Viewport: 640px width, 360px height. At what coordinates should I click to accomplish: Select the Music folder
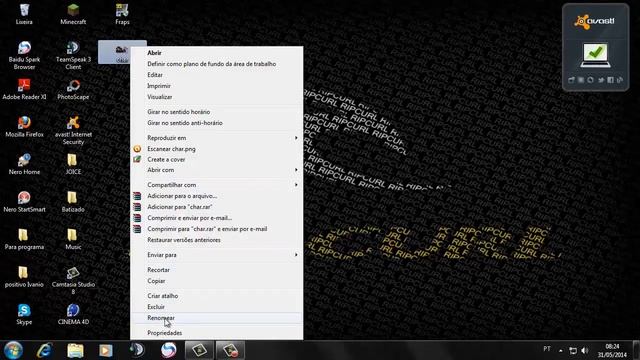coord(73,239)
